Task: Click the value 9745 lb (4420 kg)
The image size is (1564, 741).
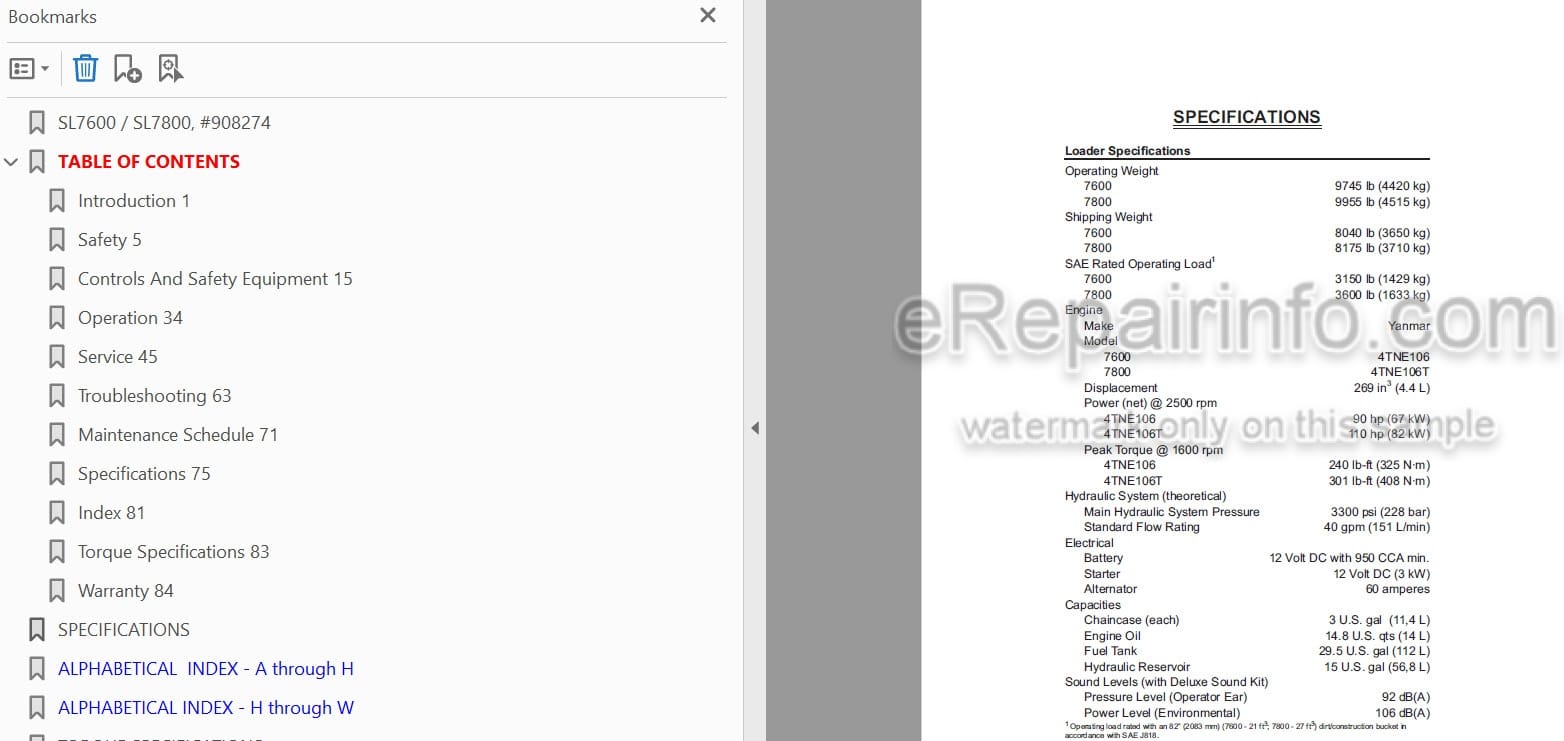Action: tap(1382, 186)
